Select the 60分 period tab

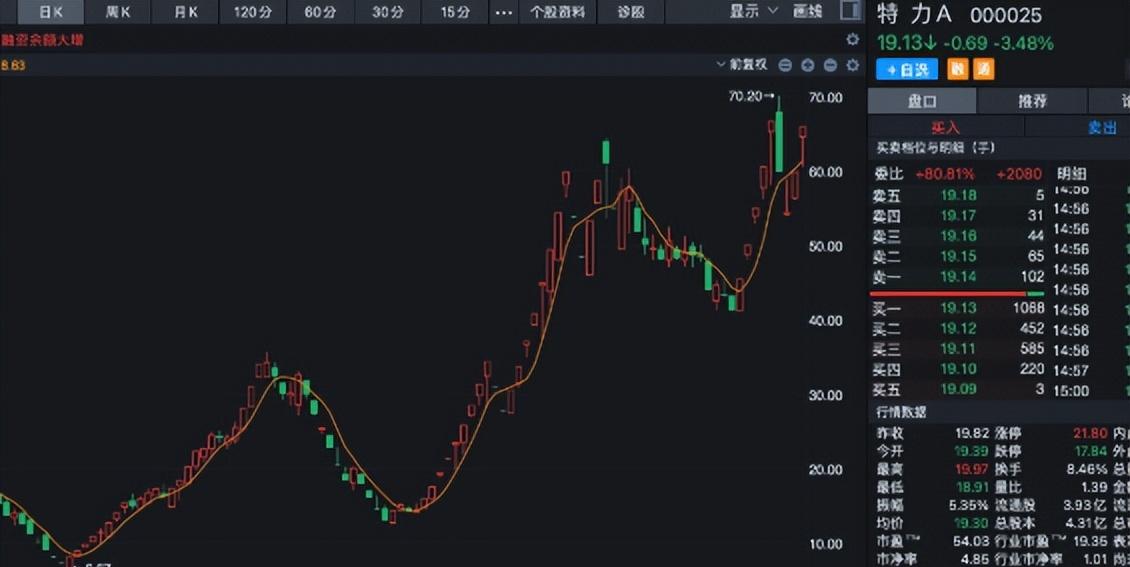point(321,12)
